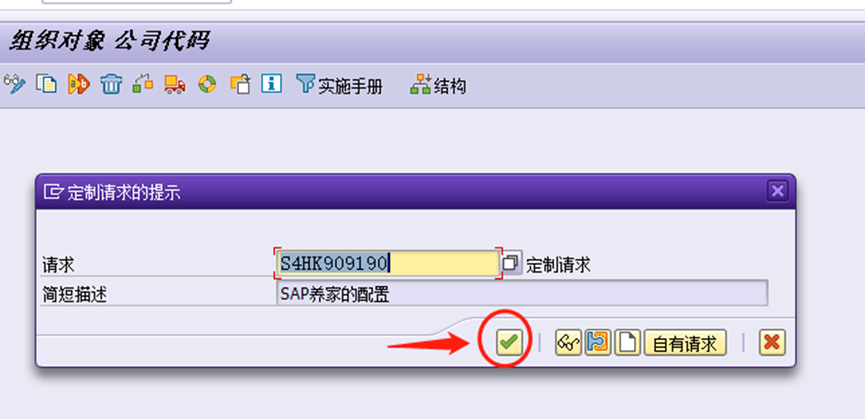865x419 pixels.
Task: Open the value help beside the request field
Action: click(511, 264)
